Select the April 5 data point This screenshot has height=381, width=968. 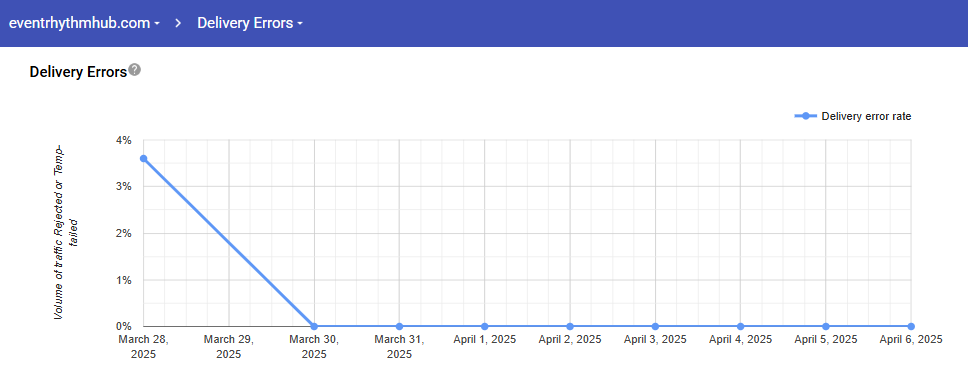click(825, 326)
